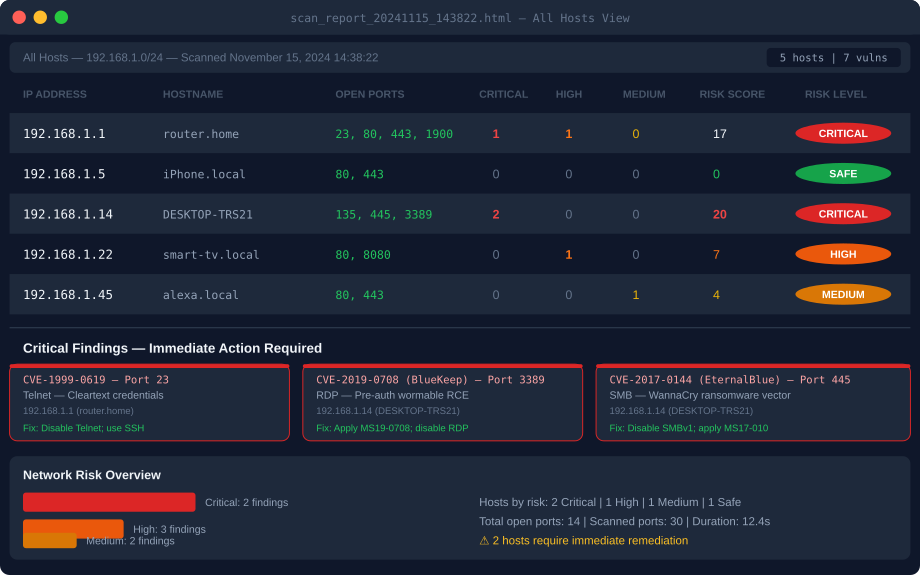Click the HIGH badge for smart-tv.local
The width and height of the screenshot is (920, 575).
[843, 254]
